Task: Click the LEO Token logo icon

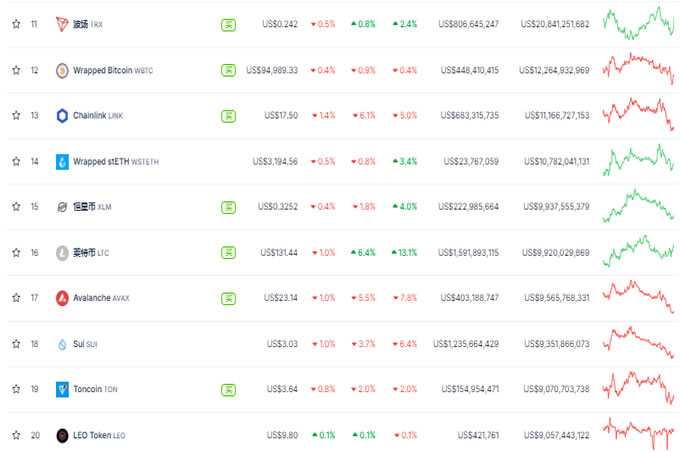Action: tap(62, 435)
